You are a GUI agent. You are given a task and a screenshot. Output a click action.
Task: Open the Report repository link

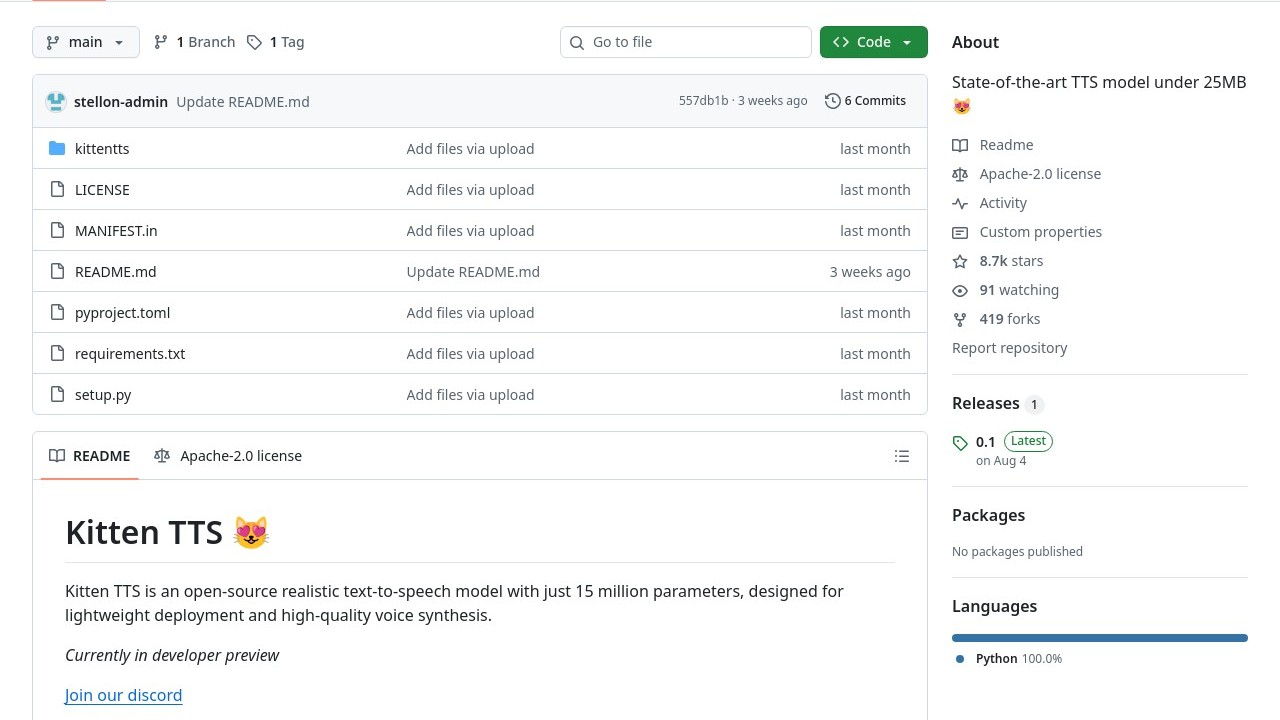pos(1009,348)
